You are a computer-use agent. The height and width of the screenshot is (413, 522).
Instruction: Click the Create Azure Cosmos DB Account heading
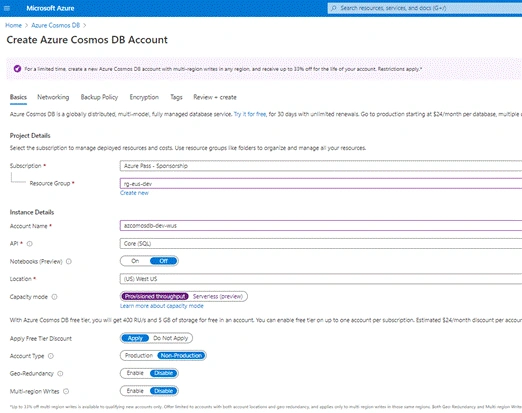[87, 40]
